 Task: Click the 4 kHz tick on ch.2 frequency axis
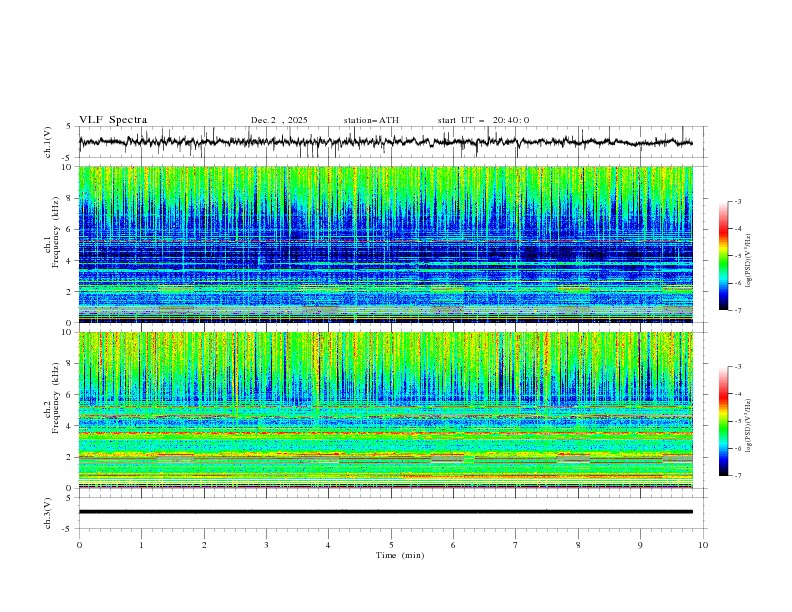click(70, 426)
